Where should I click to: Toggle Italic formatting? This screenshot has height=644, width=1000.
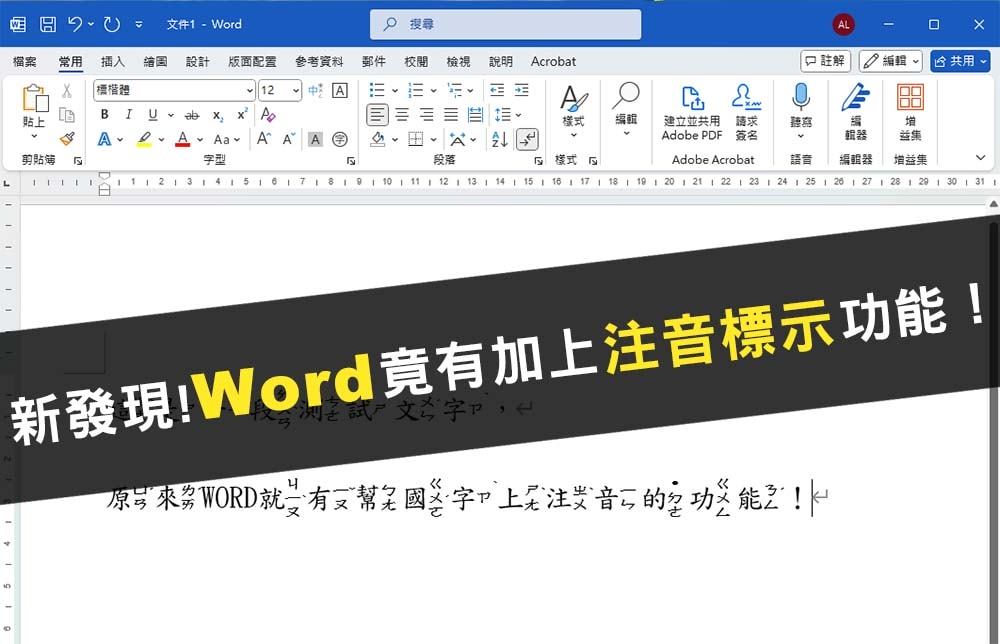[x=128, y=115]
